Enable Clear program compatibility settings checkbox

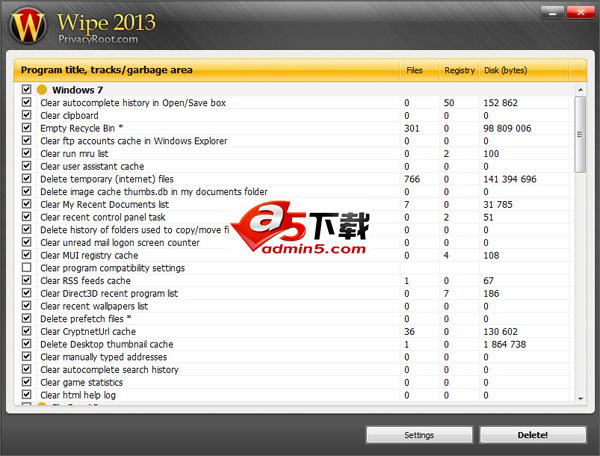click(x=26, y=267)
